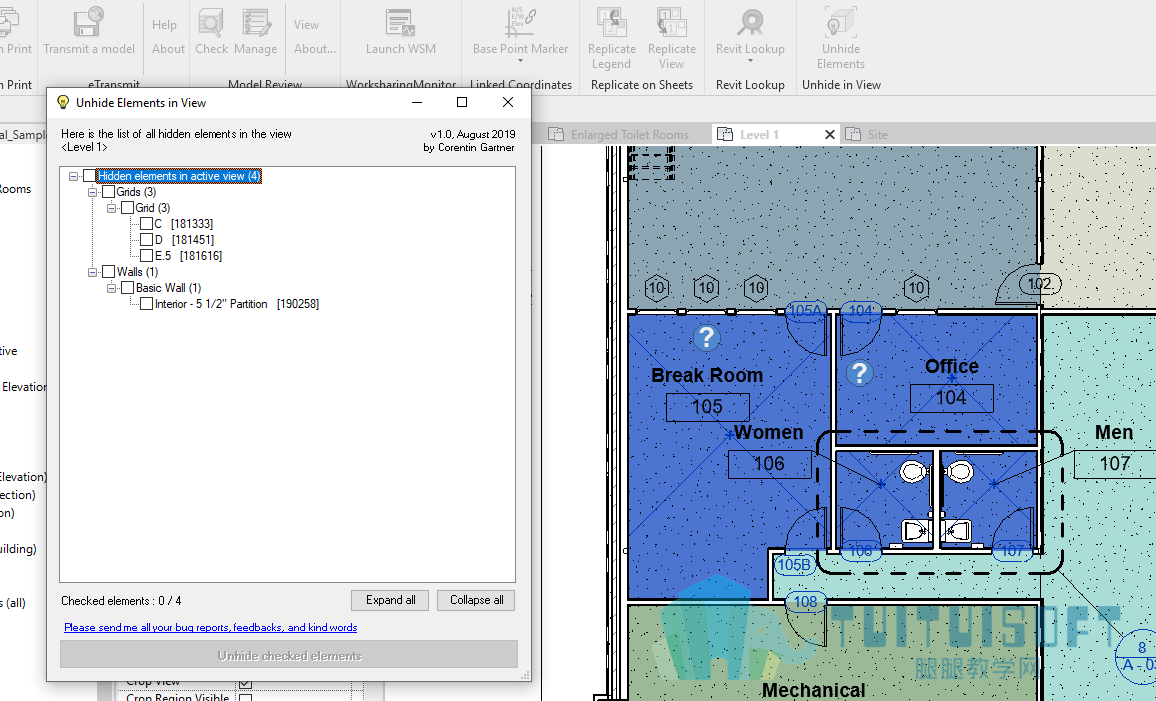Check the grid D [181451] checkbox
This screenshot has height=701, width=1156.
point(146,240)
